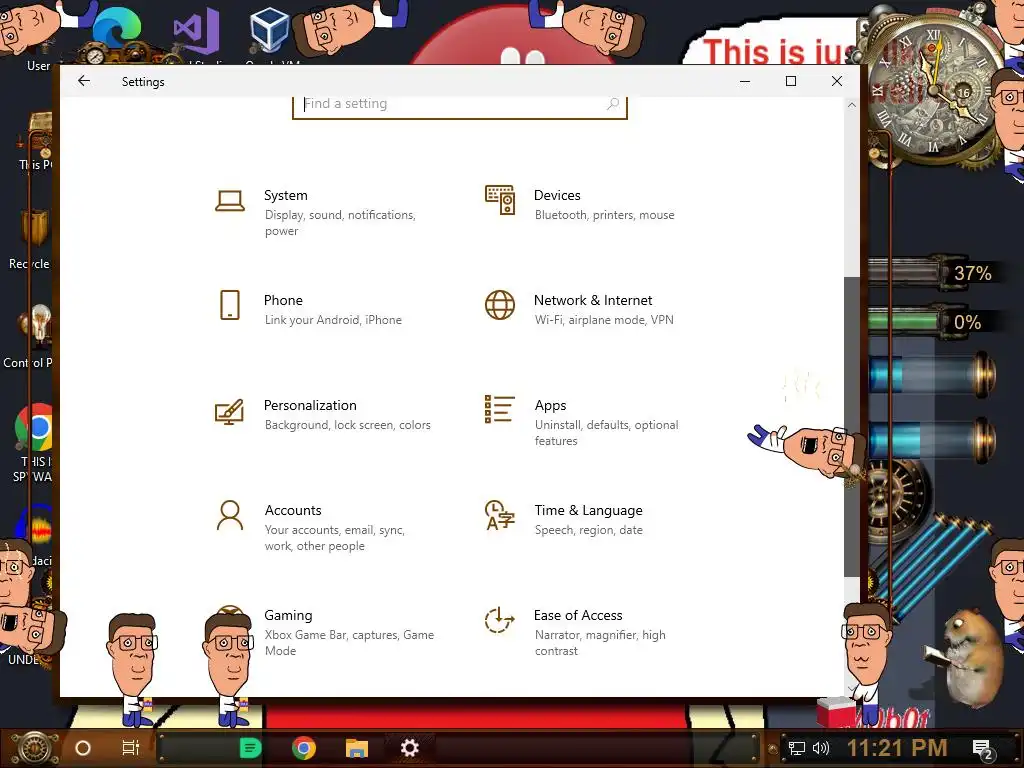Screen dimensions: 1024x768
Task: Open the VirtualBox desktop icon
Action: tap(269, 29)
